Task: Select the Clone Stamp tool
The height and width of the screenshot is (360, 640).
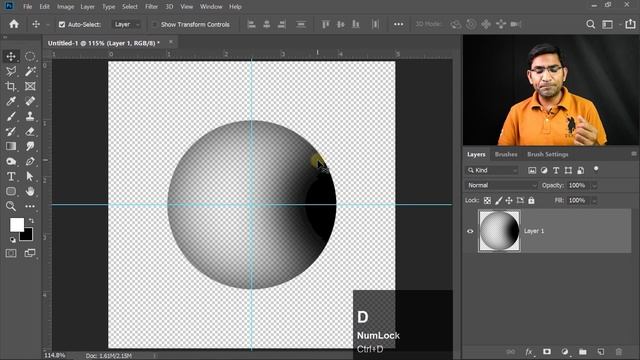Action: click(x=30, y=116)
